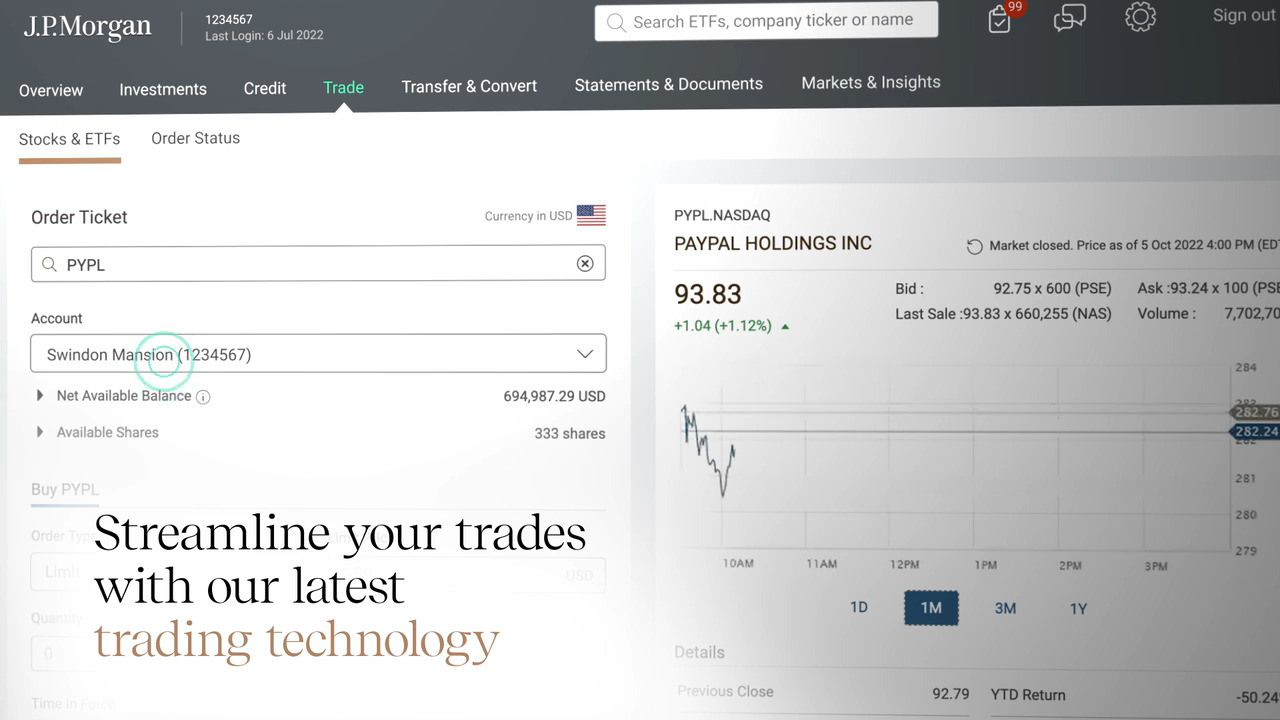Expand the Net Available Balance section
Viewport: 1280px width, 720px height.
pyautogui.click(x=39, y=395)
